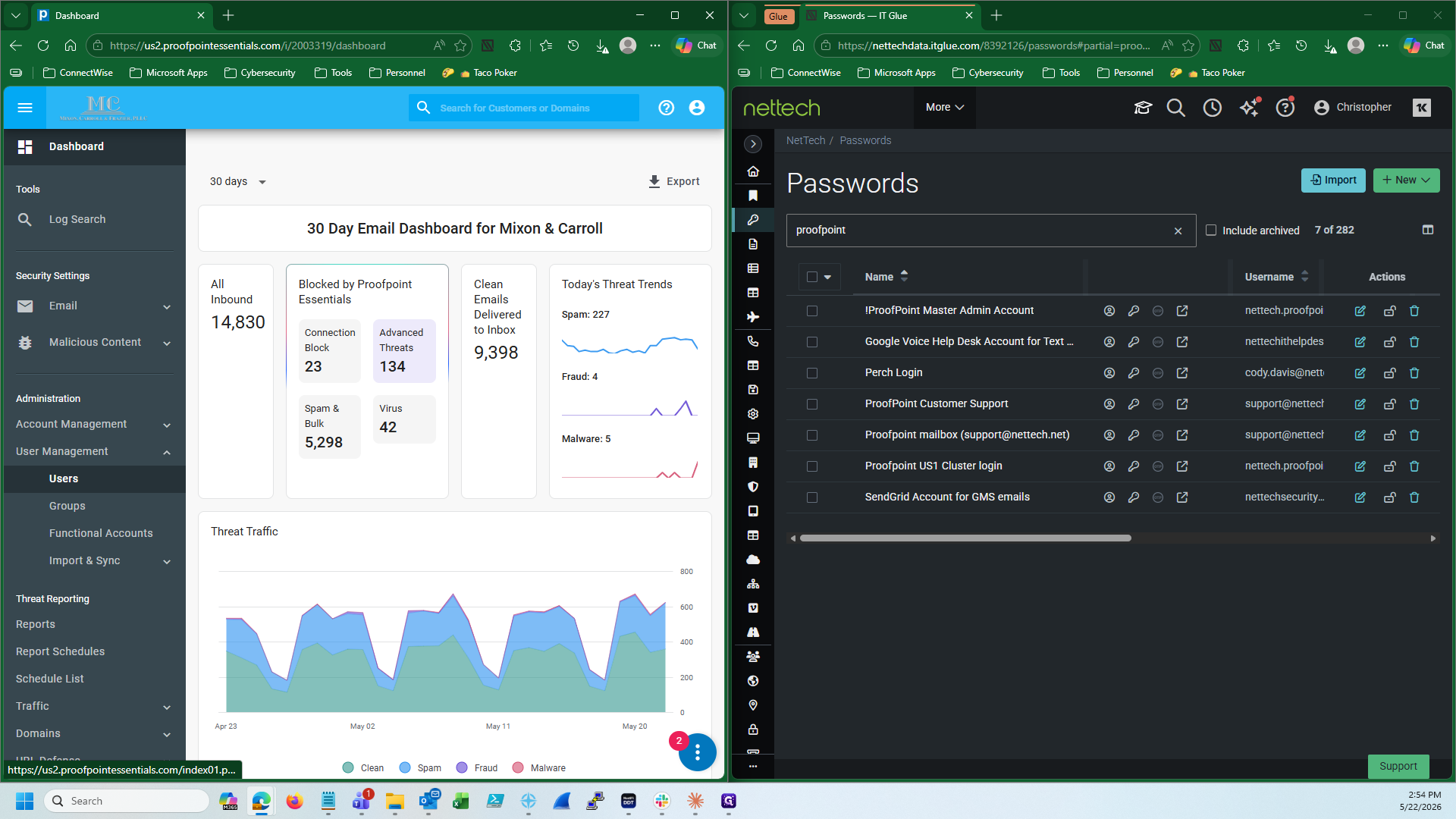Click the Import passwords button

point(1333,180)
